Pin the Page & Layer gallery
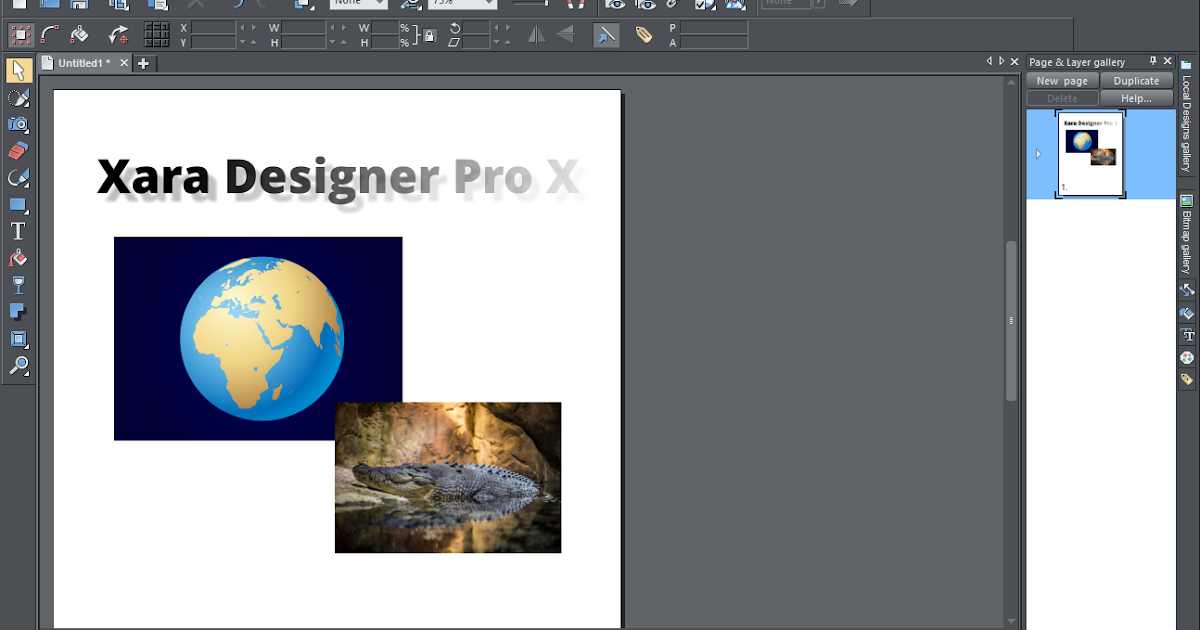 [x=1152, y=62]
